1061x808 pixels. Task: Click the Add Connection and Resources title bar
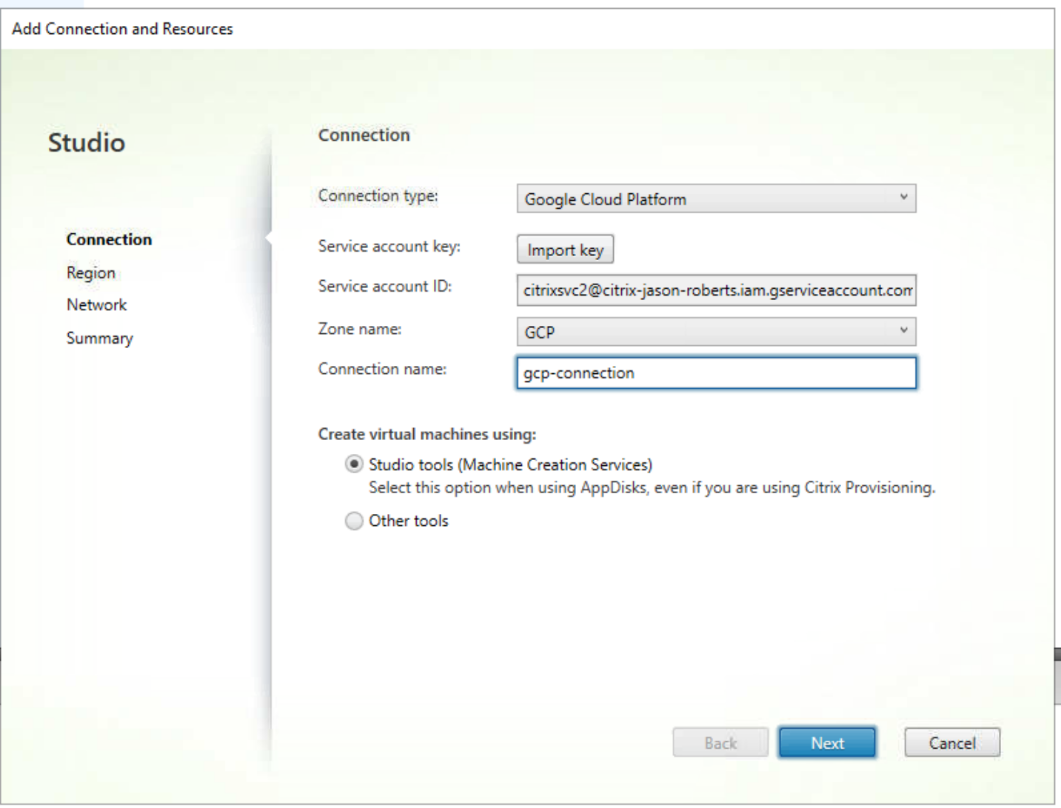[x=123, y=29]
